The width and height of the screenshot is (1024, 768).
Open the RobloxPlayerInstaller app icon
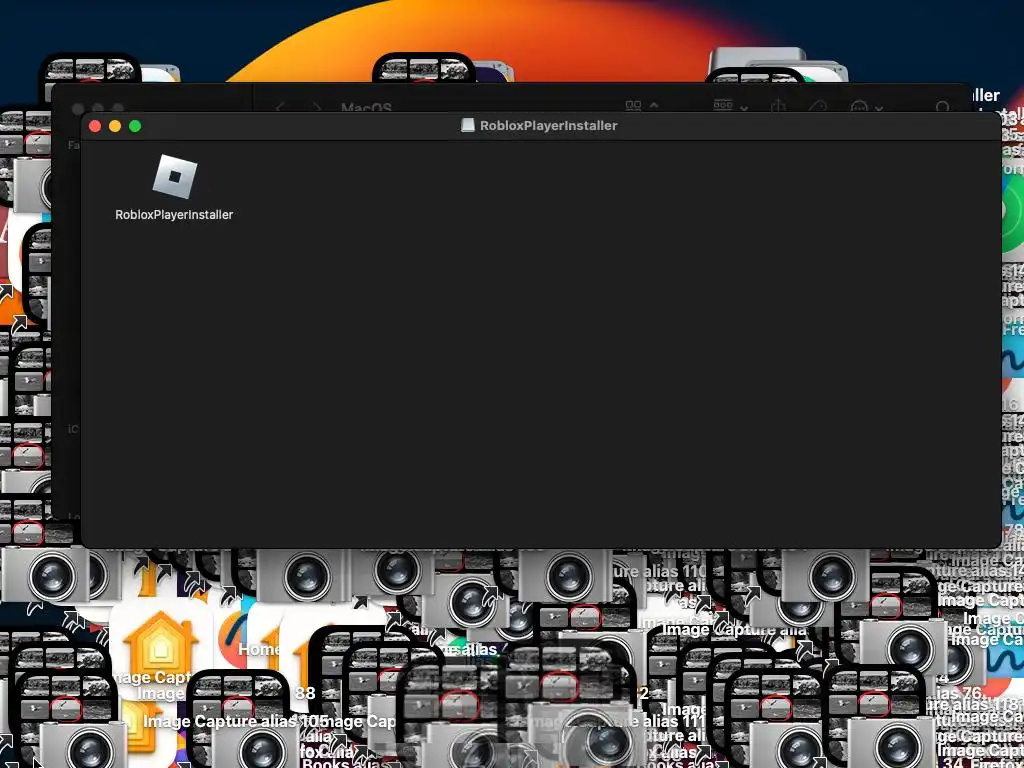[174, 176]
